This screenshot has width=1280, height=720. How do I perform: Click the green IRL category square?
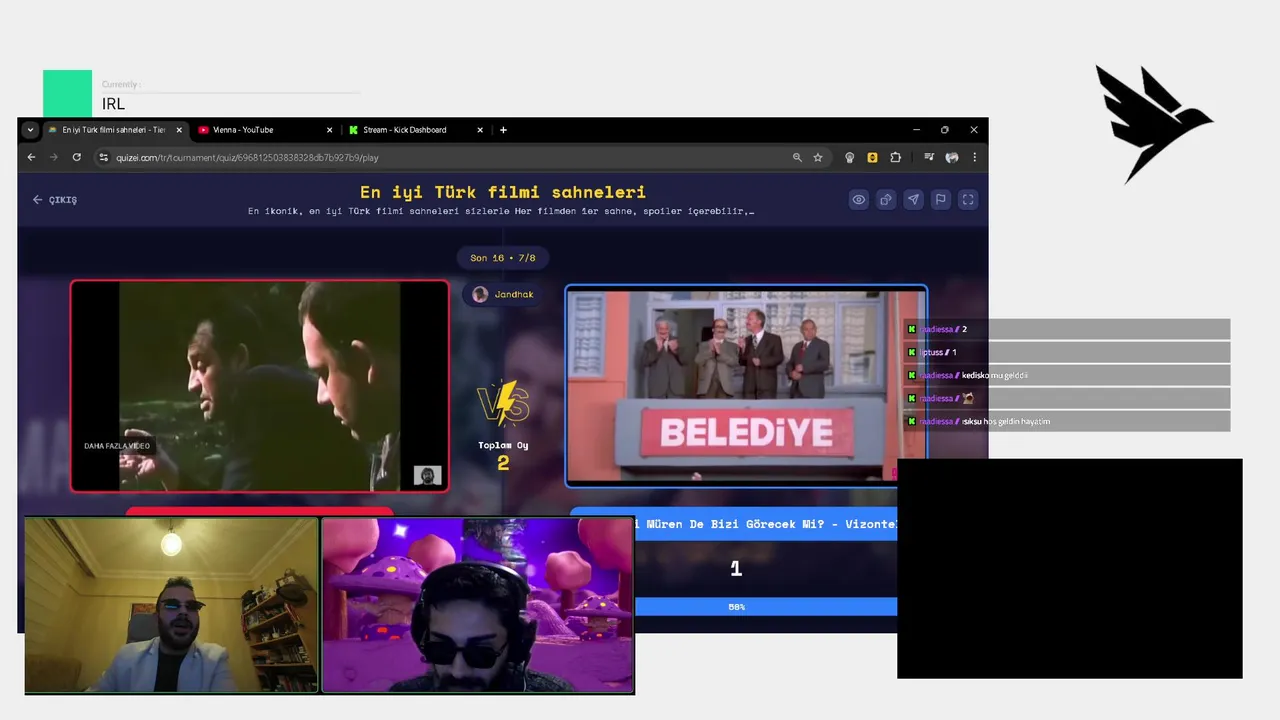[x=67, y=94]
